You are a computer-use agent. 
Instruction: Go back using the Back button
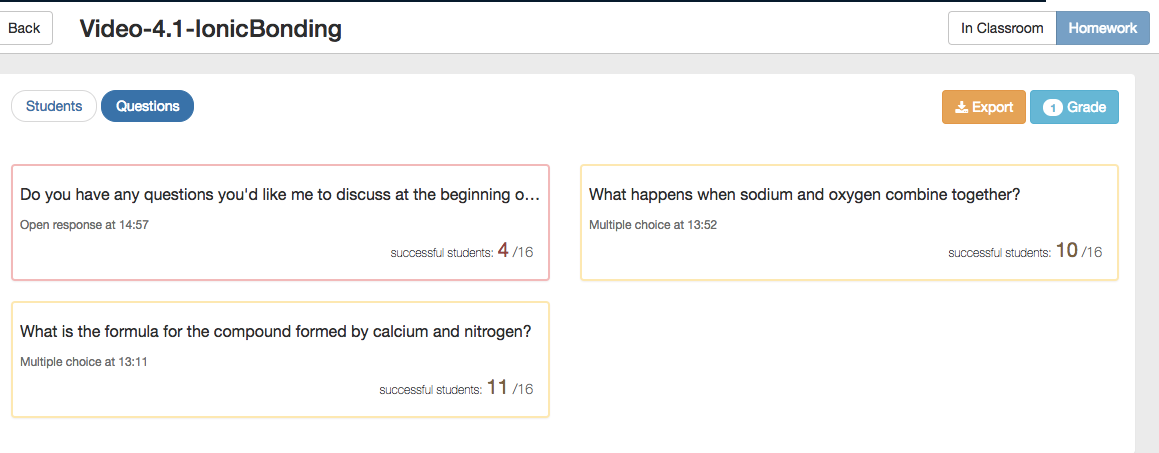coord(24,28)
